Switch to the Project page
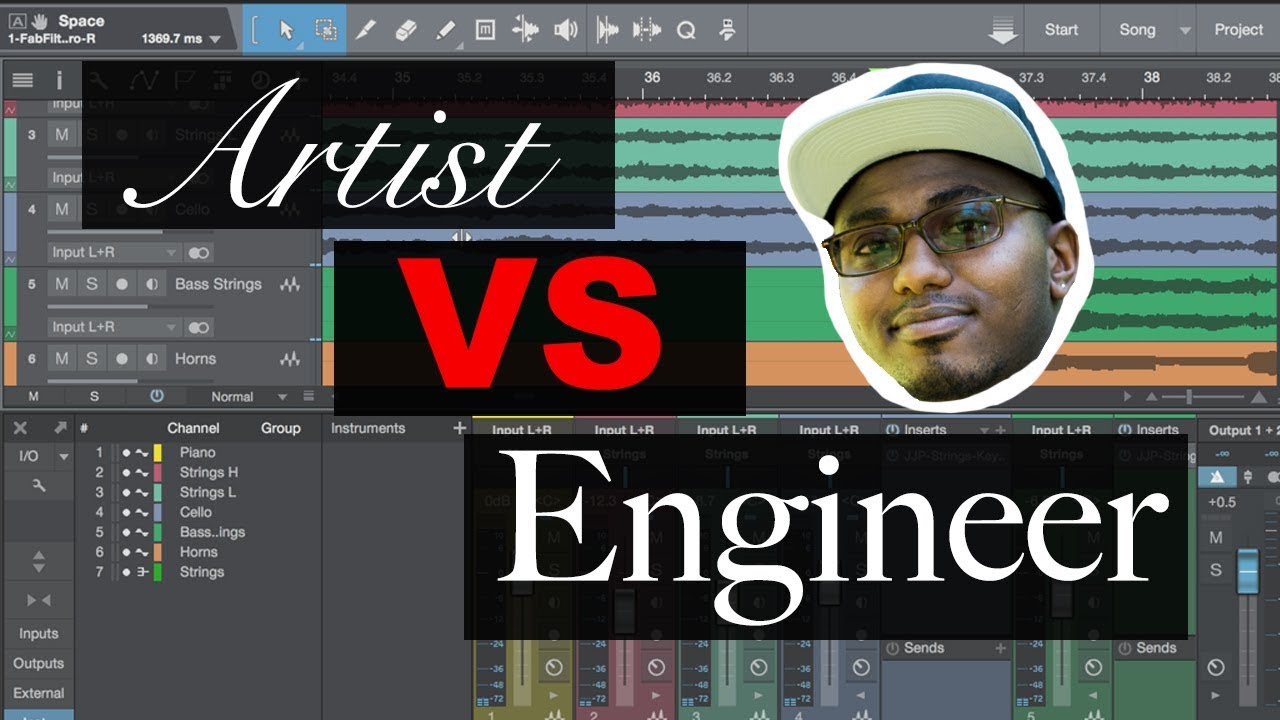This screenshot has width=1280, height=720. (1238, 30)
